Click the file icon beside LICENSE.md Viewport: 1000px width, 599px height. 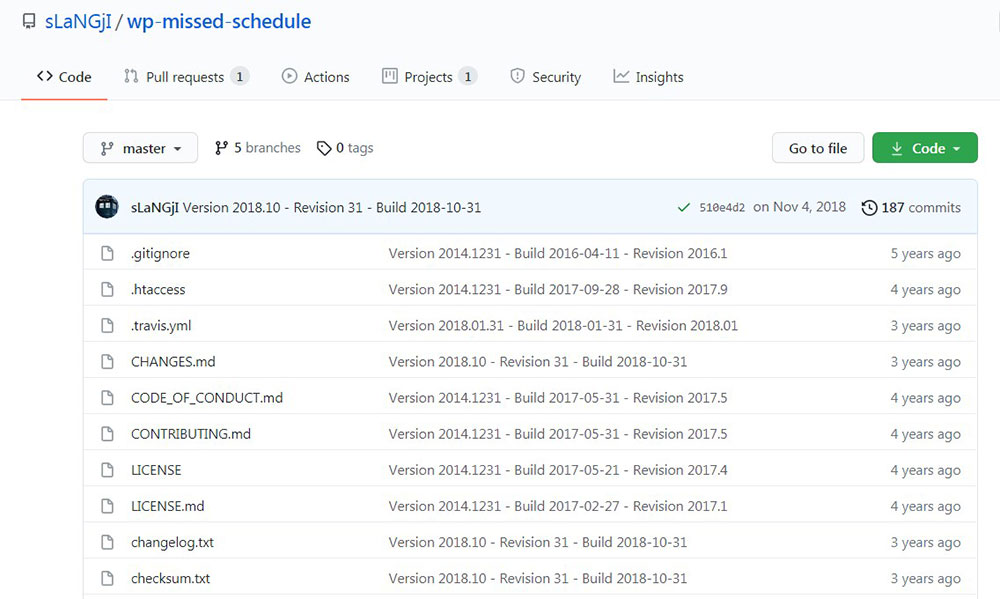pos(107,506)
